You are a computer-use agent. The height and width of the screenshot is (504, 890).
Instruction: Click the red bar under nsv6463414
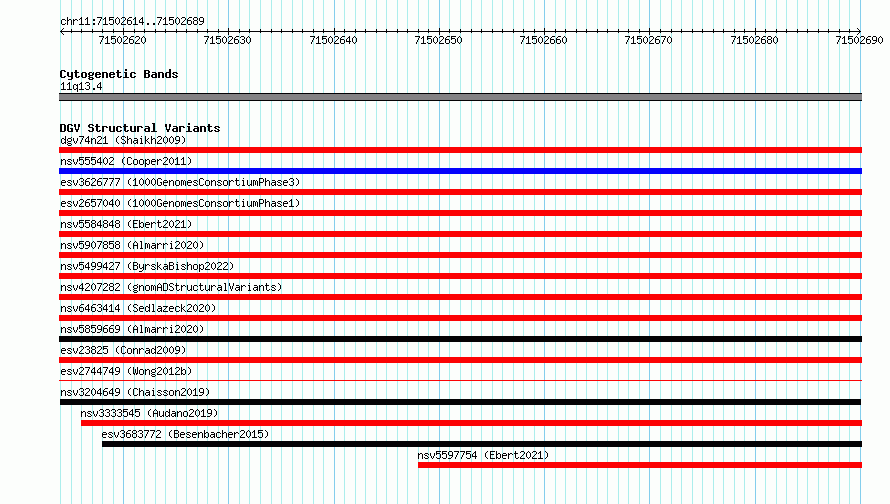pos(460,318)
